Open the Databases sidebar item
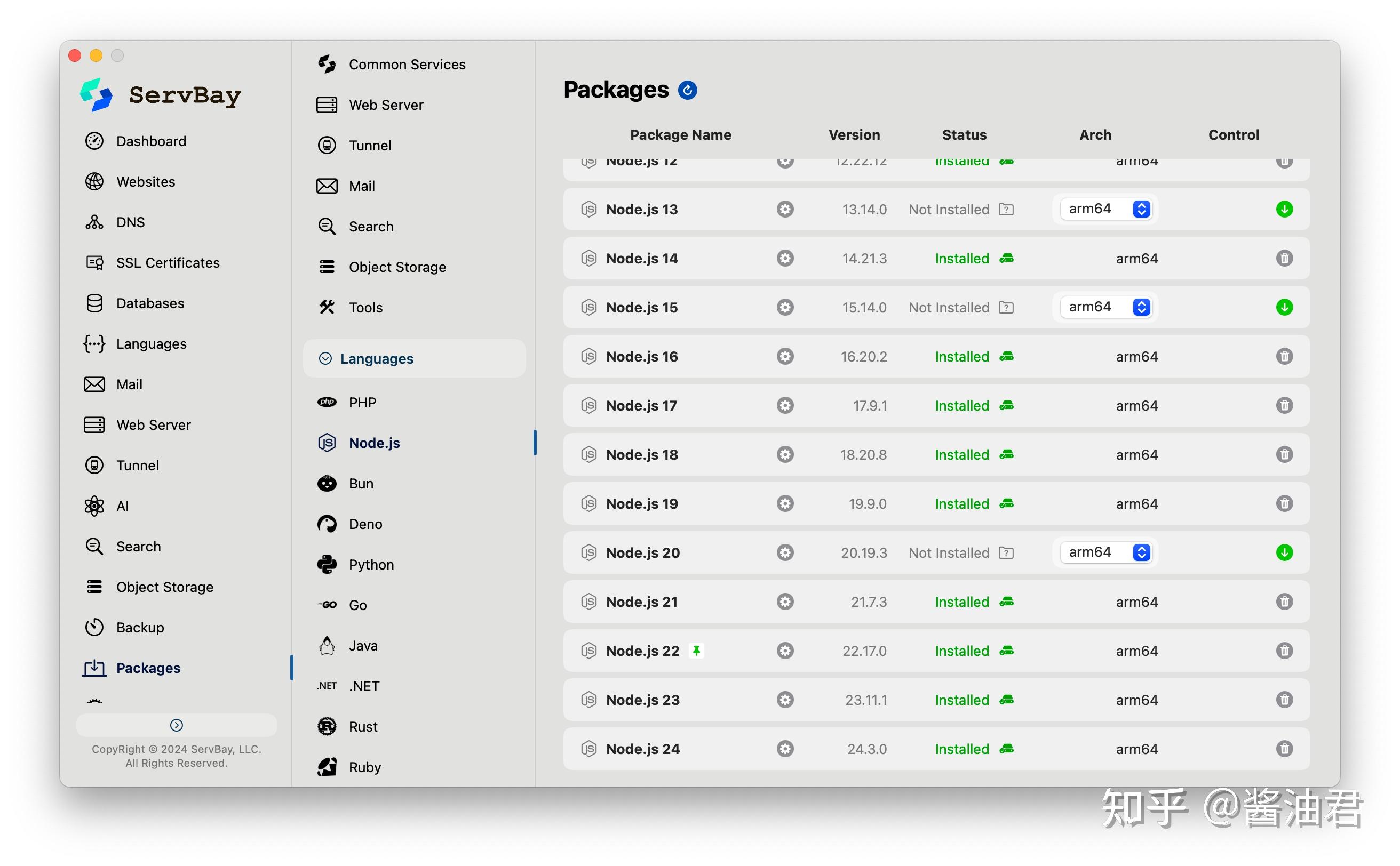The width and height of the screenshot is (1400, 866). (149, 303)
